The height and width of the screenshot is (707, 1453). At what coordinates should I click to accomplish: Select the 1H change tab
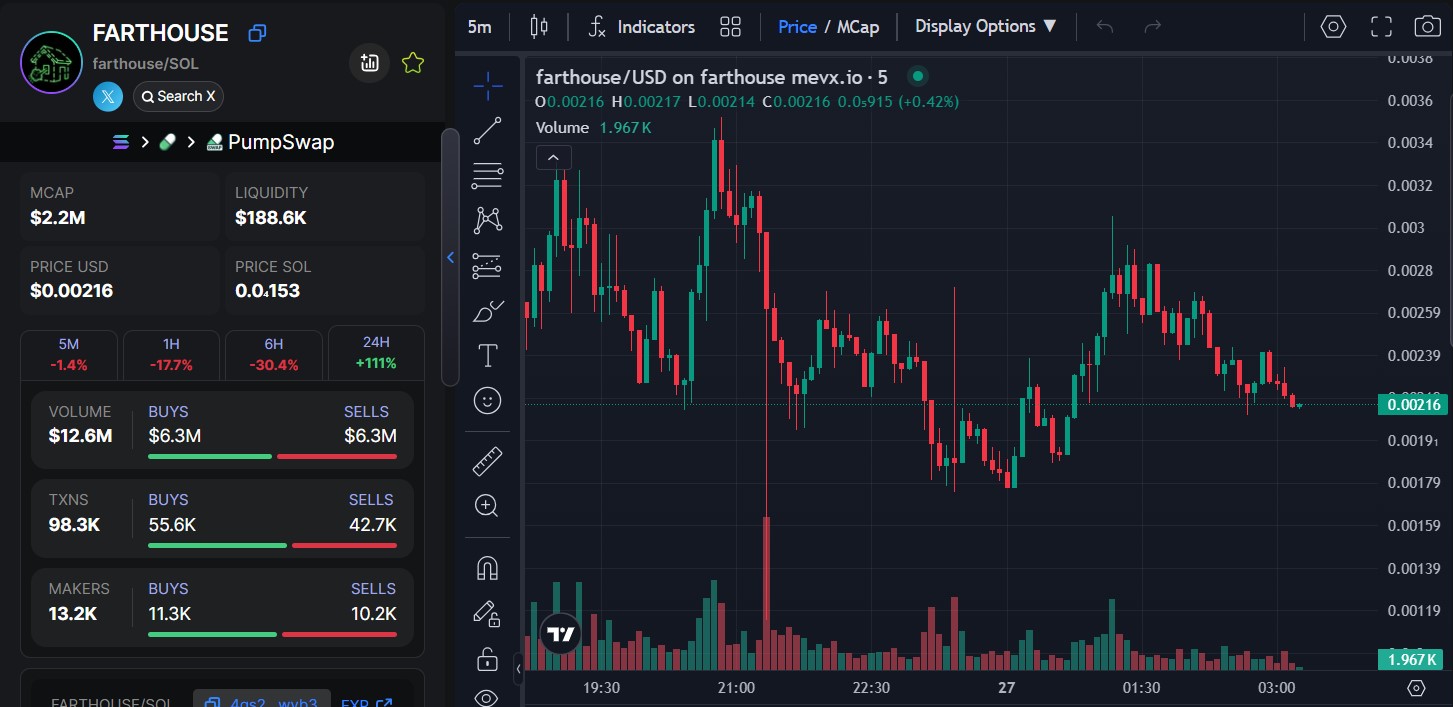click(x=171, y=354)
